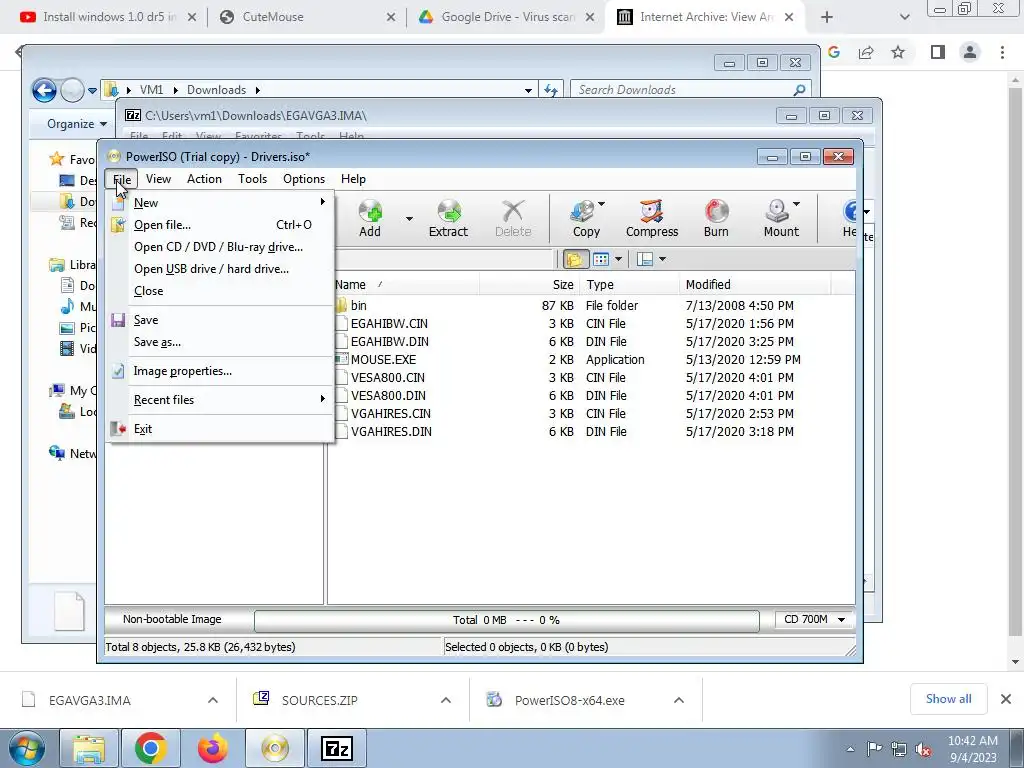
Task: Click the Chrome profile avatar icon
Action: pyautogui.click(x=970, y=52)
